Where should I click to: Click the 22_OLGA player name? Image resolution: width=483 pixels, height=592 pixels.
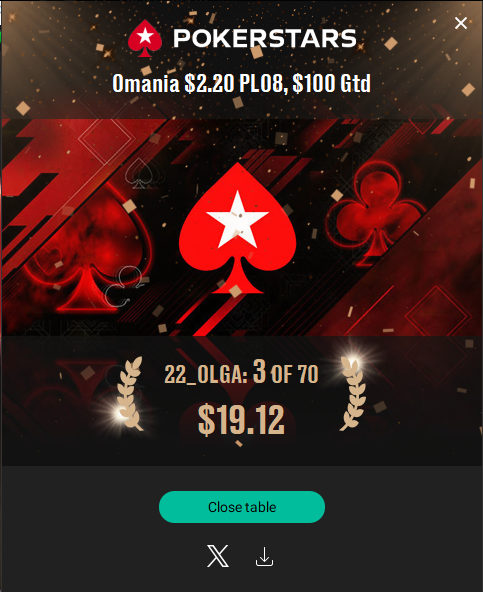coord(206,374)
